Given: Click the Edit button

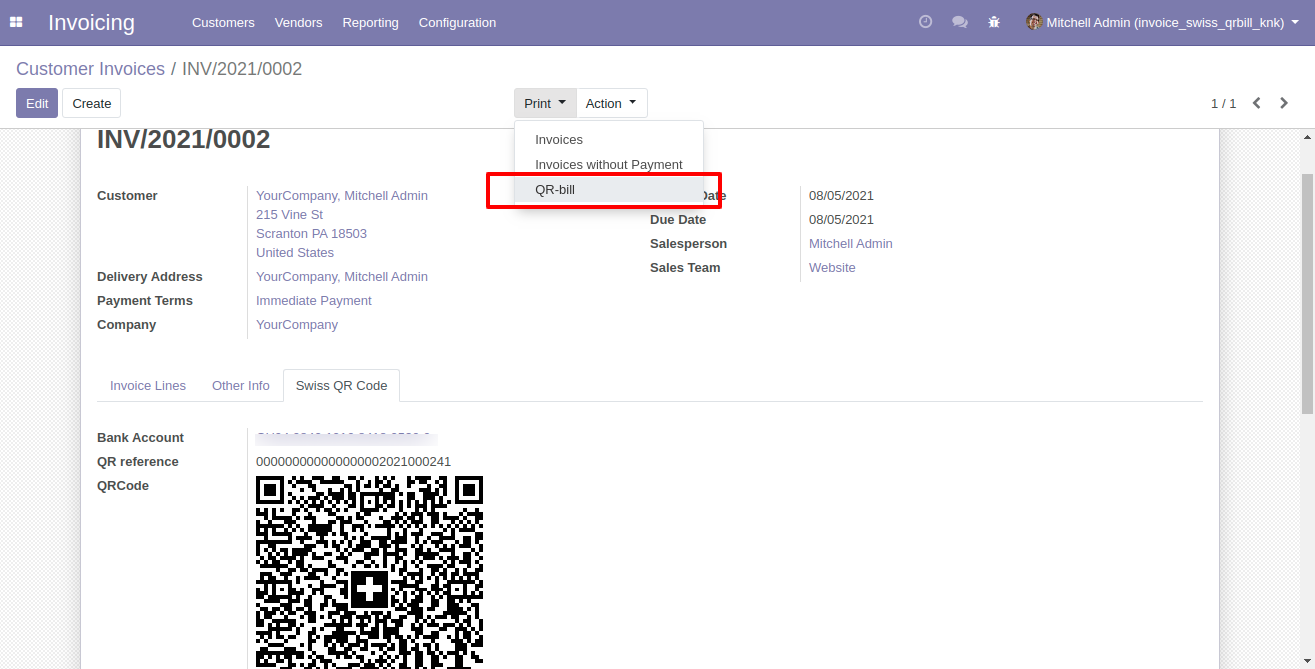Looking at the screenshot, I should click(x=37, y=103).
